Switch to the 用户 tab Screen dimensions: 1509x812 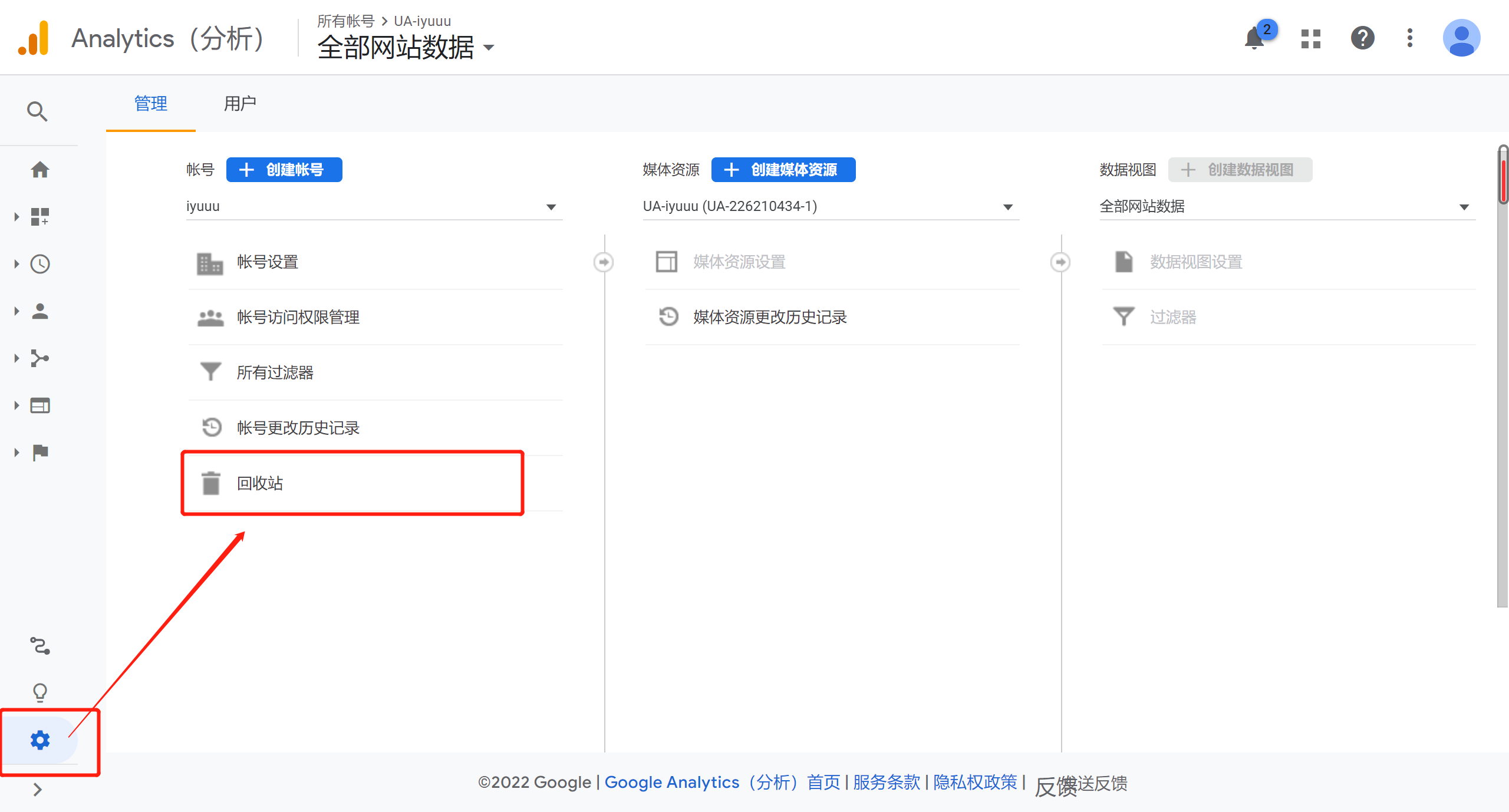(239, 104)
